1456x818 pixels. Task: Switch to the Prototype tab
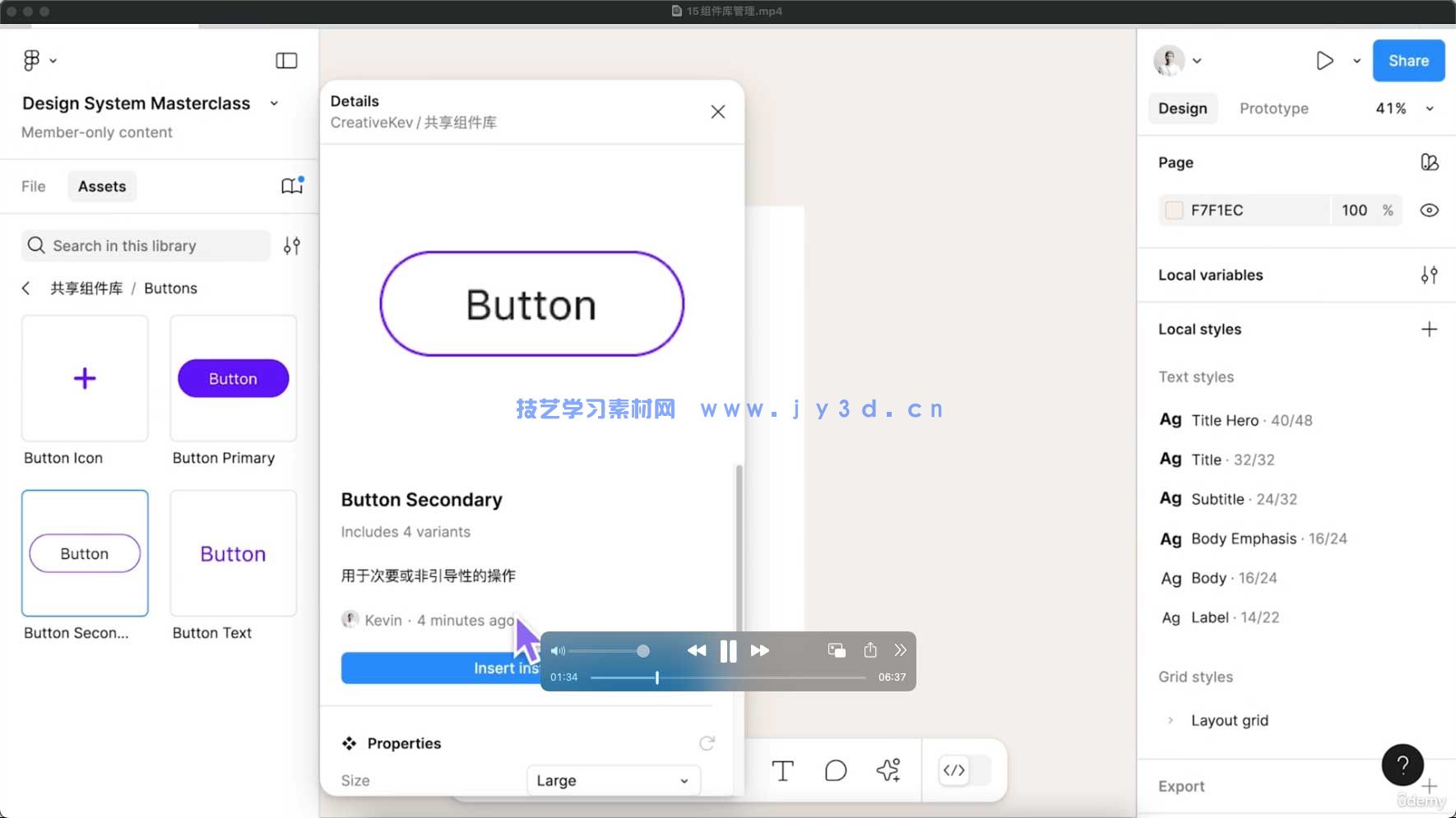click(1273, 108)
